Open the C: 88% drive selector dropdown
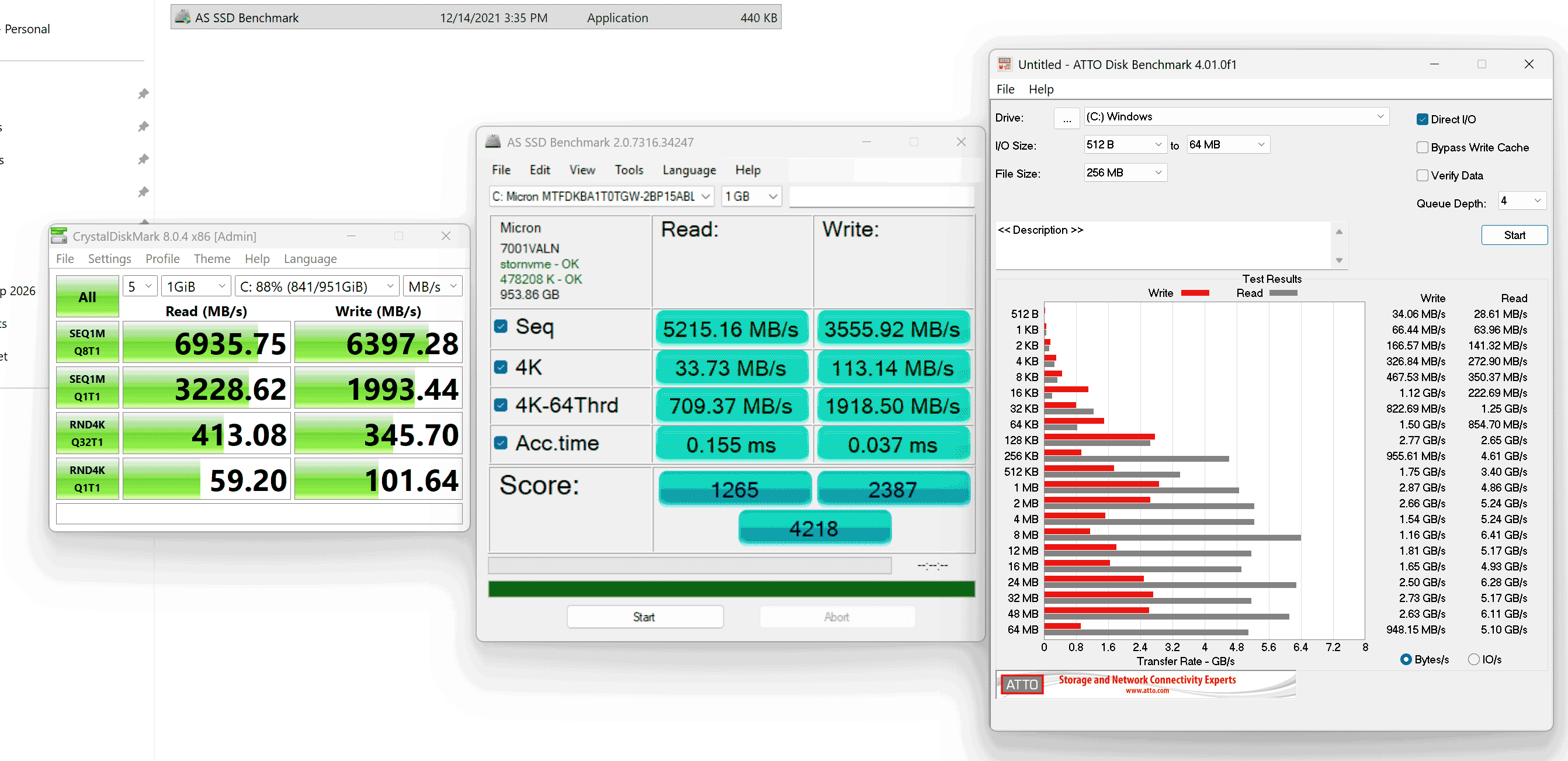Viewport: 1568px width, 761px height. click(317, 286)
